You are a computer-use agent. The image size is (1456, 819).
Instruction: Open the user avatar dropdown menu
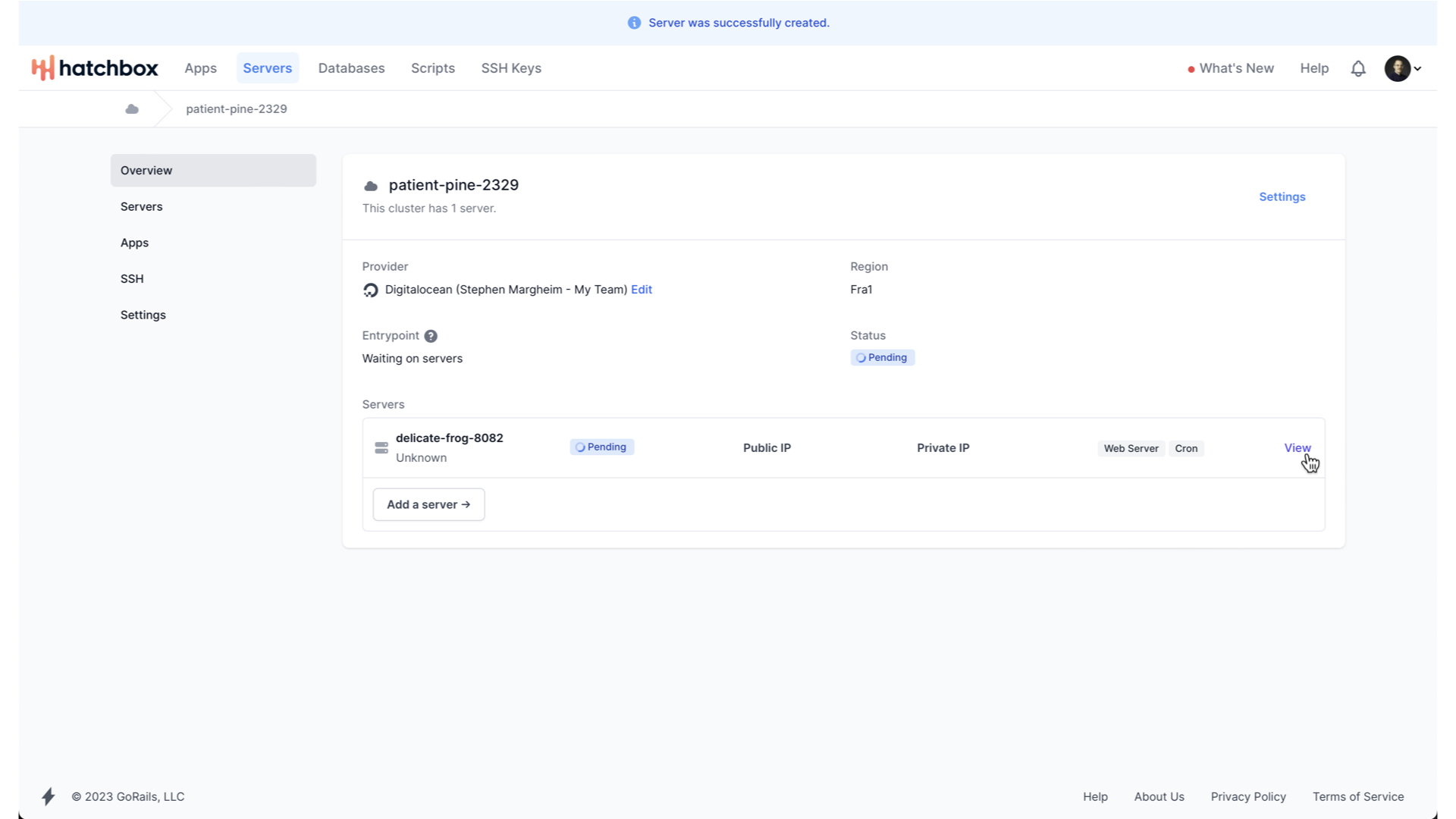[1403, 68]
